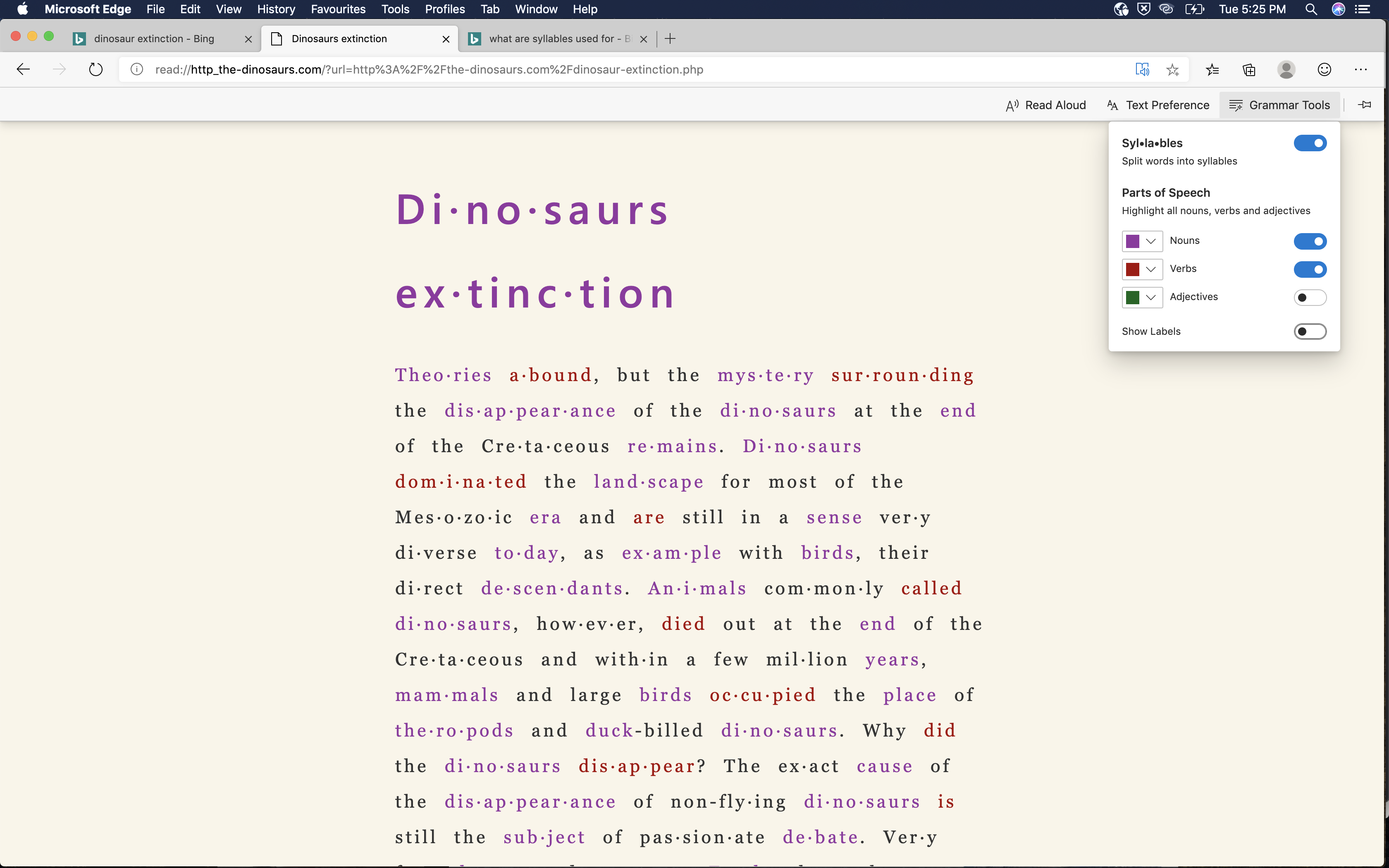Click the clock showing Tue 5:25 PM
This screenshot has width=1389, height=868.
click(1253, 9)
